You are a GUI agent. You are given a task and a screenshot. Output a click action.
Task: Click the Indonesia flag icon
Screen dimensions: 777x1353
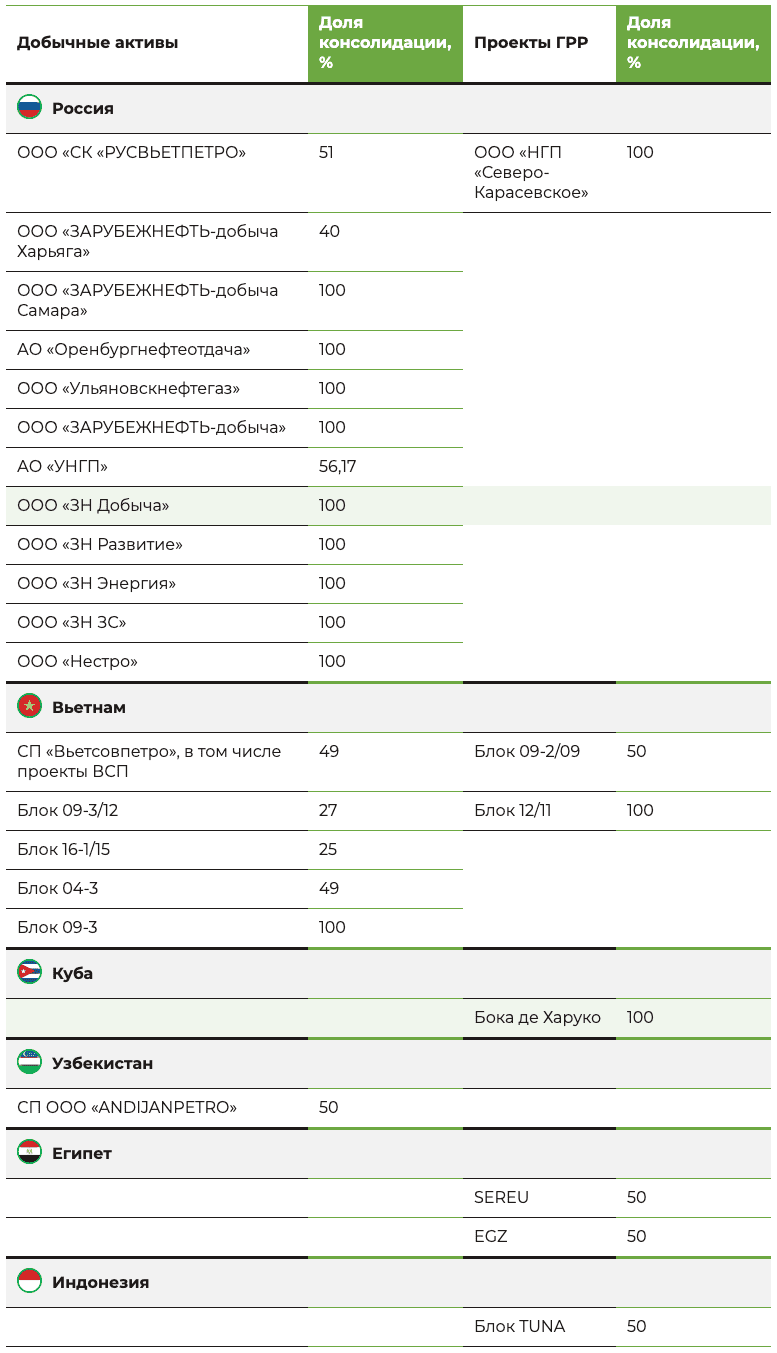[x=29, y=1282]
